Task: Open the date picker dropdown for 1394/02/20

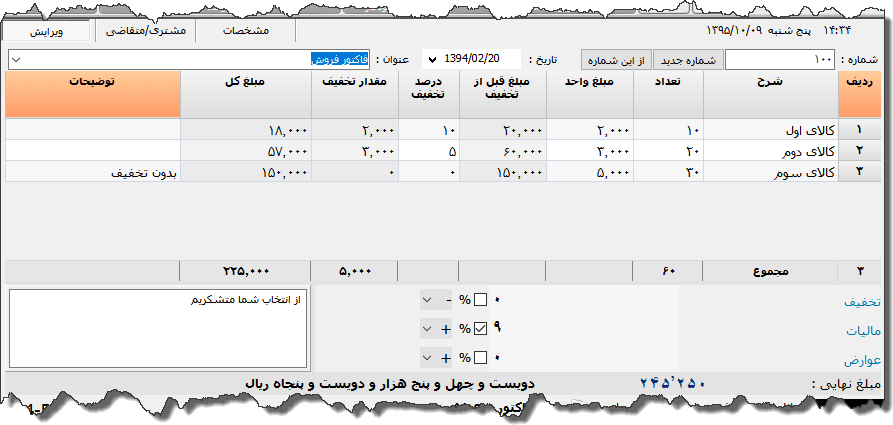Action: [x=432, y=60]
